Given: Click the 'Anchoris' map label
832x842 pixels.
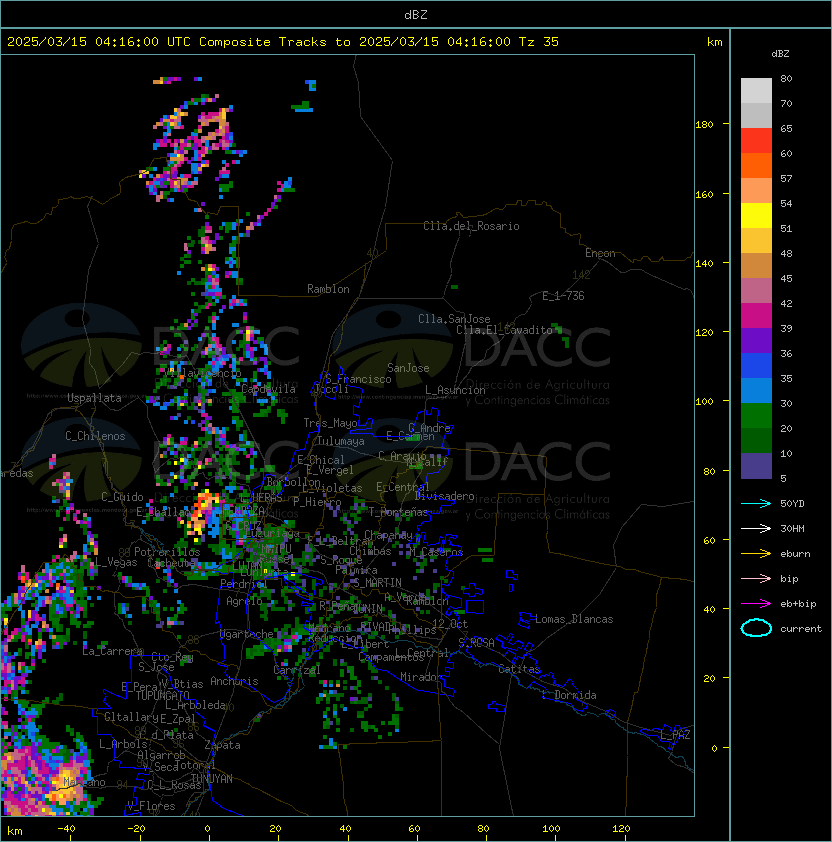Looking at the screenshot, I should pos(234,681).
